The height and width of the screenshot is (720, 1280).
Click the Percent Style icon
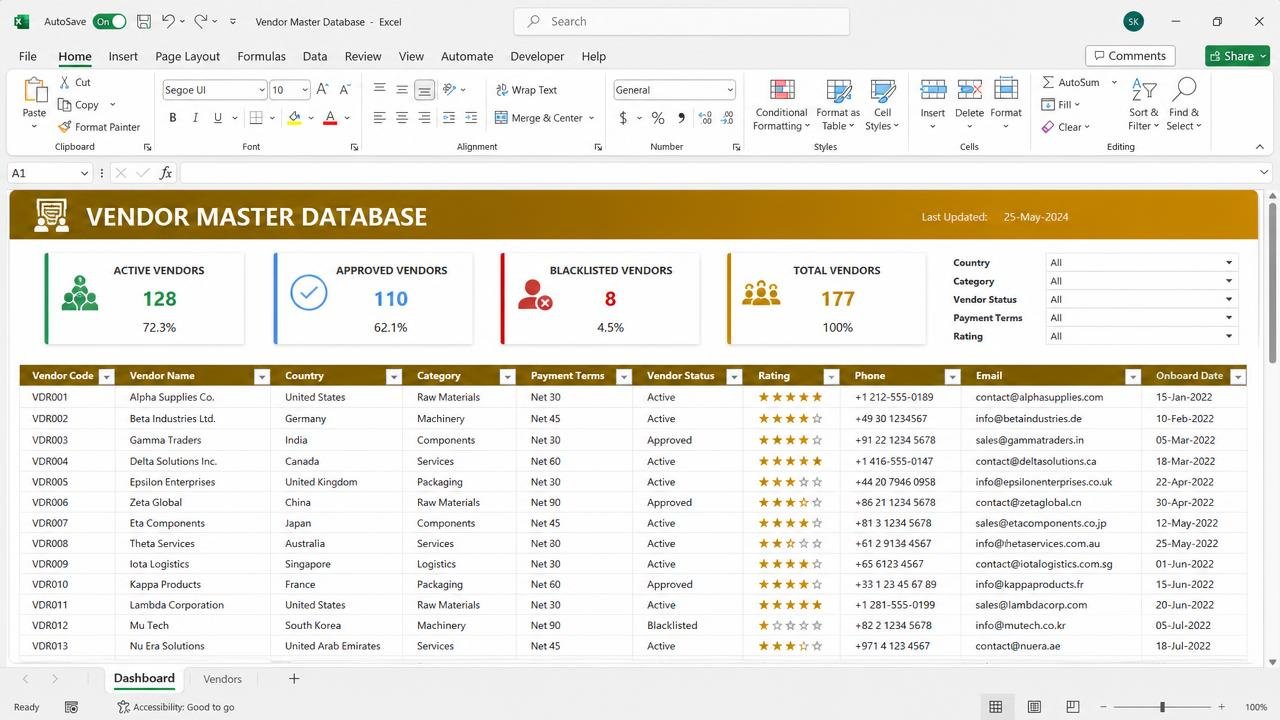658,118
